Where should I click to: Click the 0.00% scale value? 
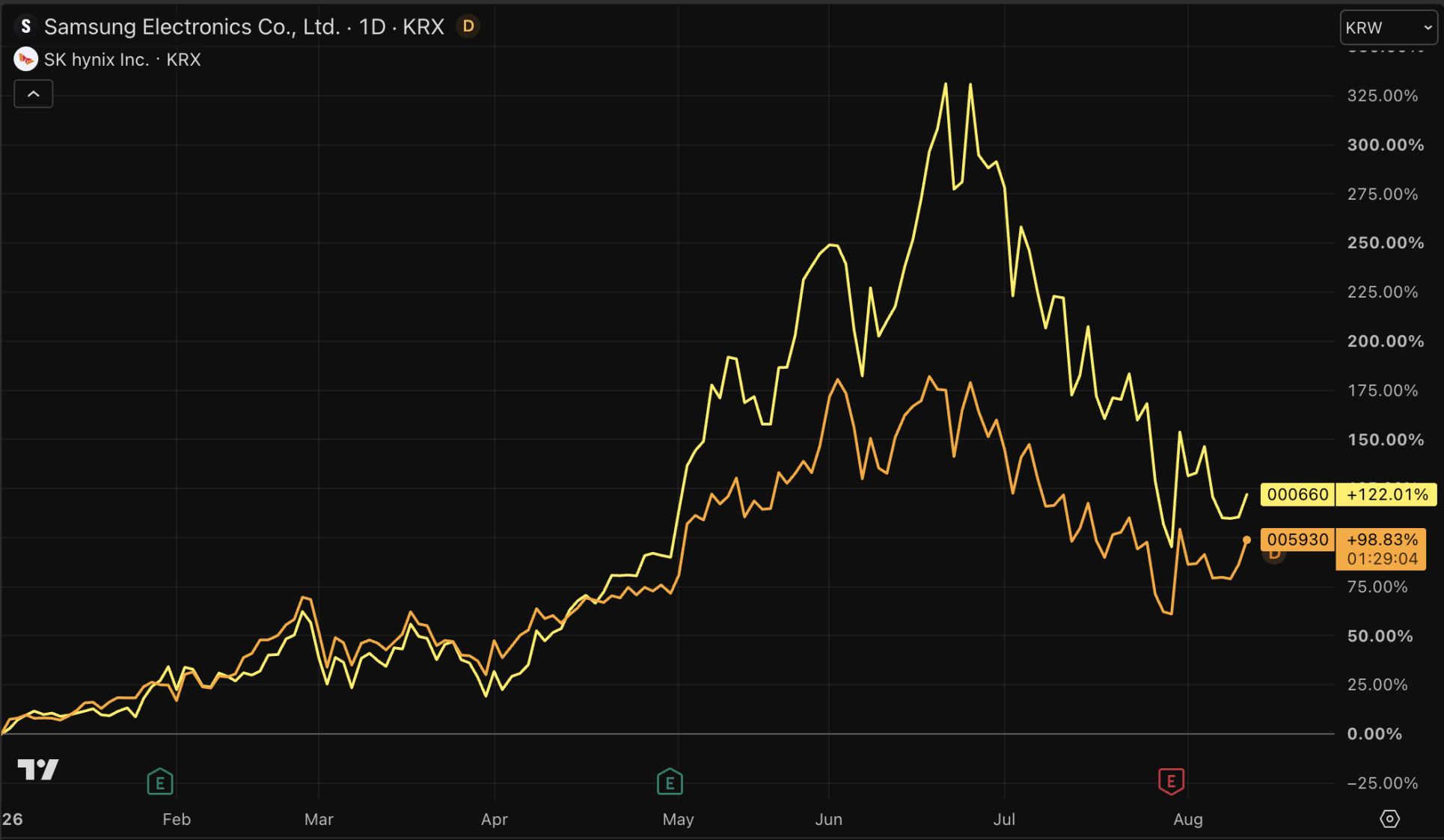tap(1374, 735)
